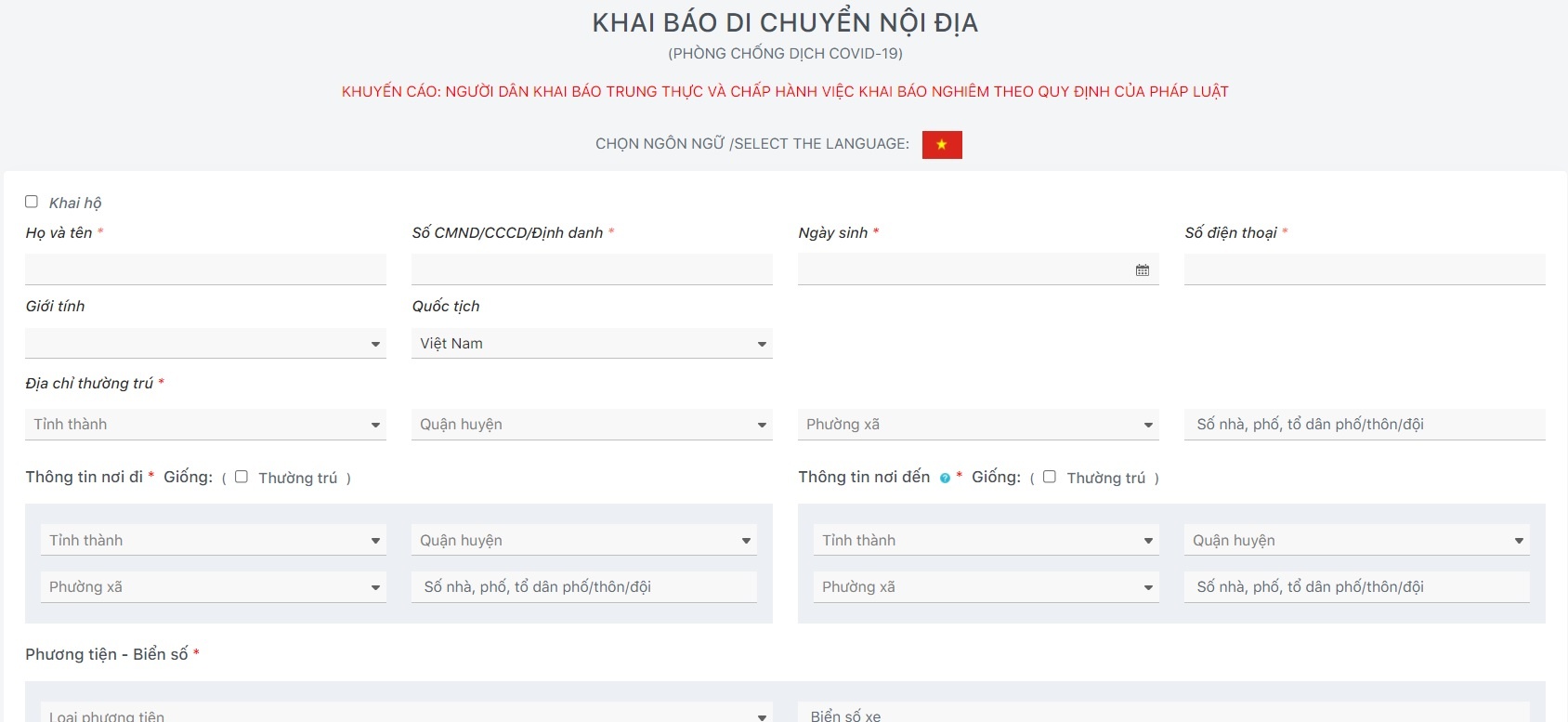This screenshot has width=1568, height=722.
Task: Expand Phường xã dropdown under Địa chỉ thường trú
Action: [x=978, y=425]
